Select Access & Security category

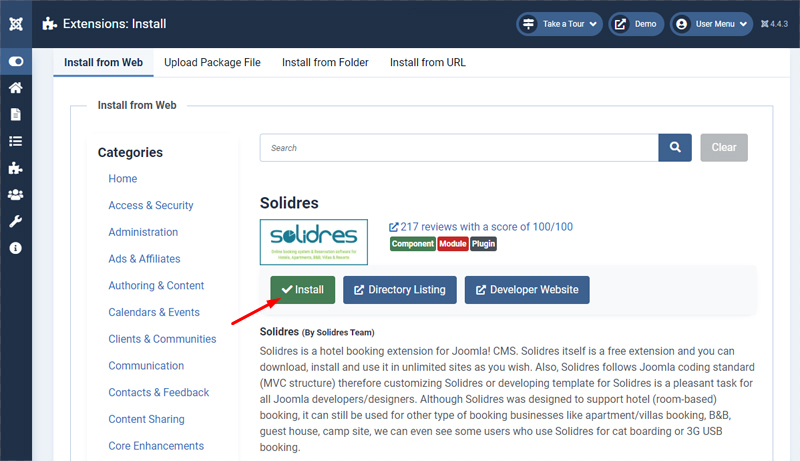click(151, 206)
